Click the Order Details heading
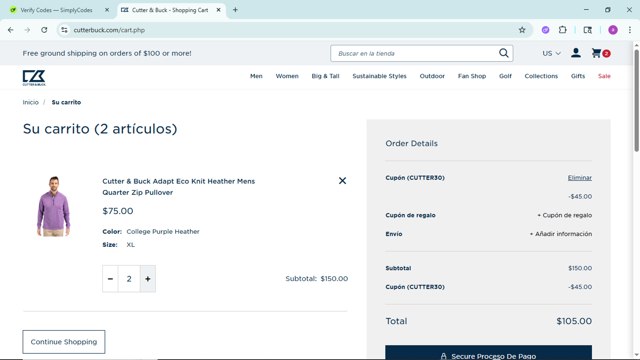 tap(411, 143)
